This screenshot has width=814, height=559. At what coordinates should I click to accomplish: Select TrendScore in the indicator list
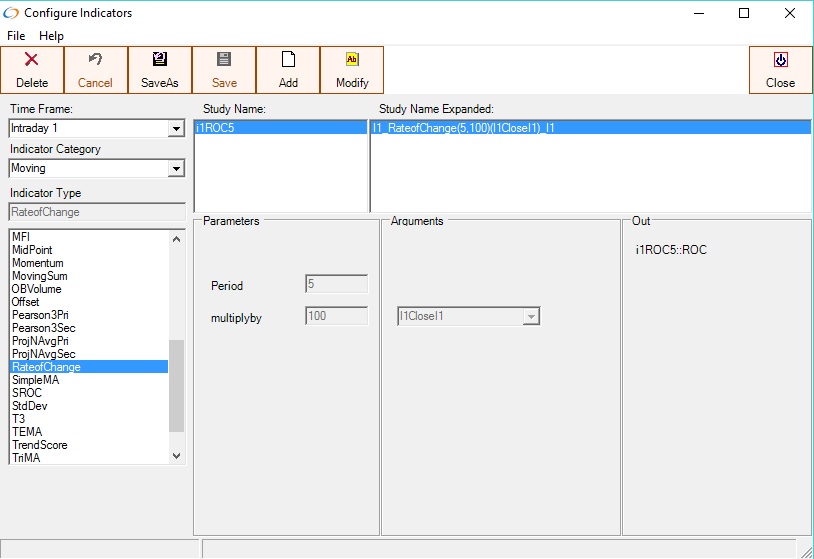(x=40, y=445)
